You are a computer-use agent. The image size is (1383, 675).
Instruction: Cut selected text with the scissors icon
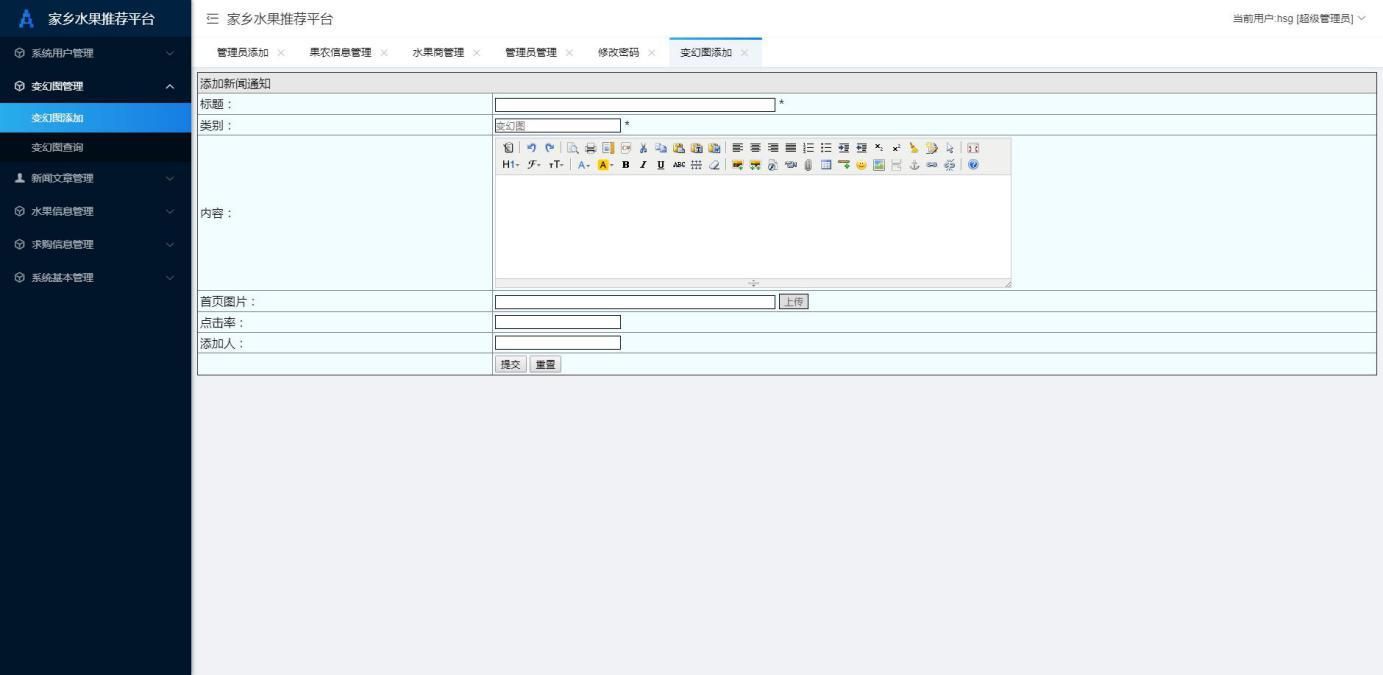[644, 148]
